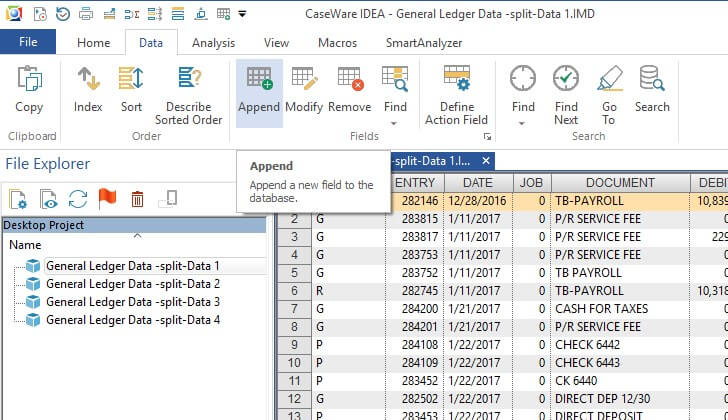Click the history clock icon in quick access toolbar
Image resolution: width=728 pixels, height=420 pixels.
pos(63,14)
